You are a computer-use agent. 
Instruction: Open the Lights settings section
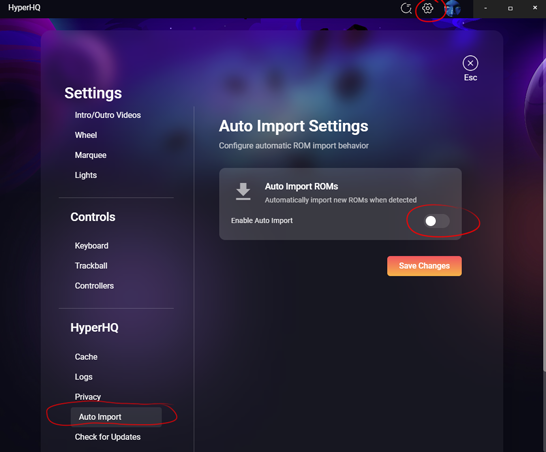[86, 175]
